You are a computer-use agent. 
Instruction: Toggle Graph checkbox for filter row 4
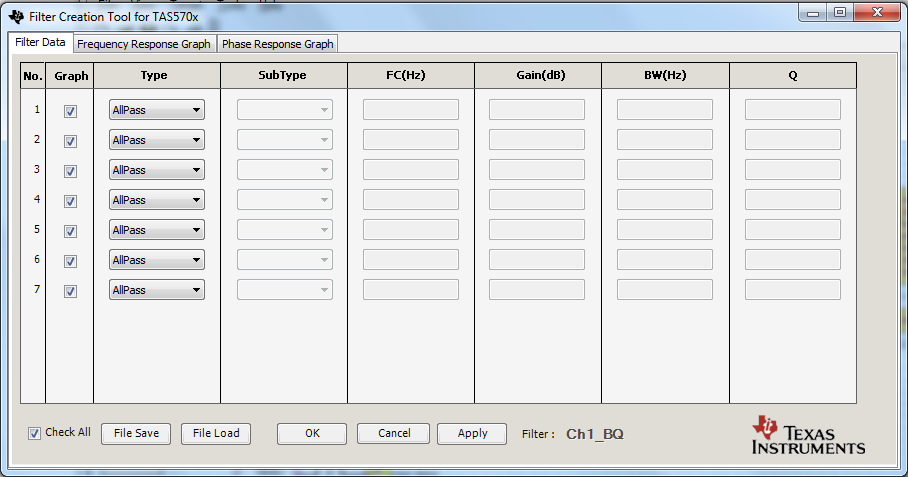(71, 201)
